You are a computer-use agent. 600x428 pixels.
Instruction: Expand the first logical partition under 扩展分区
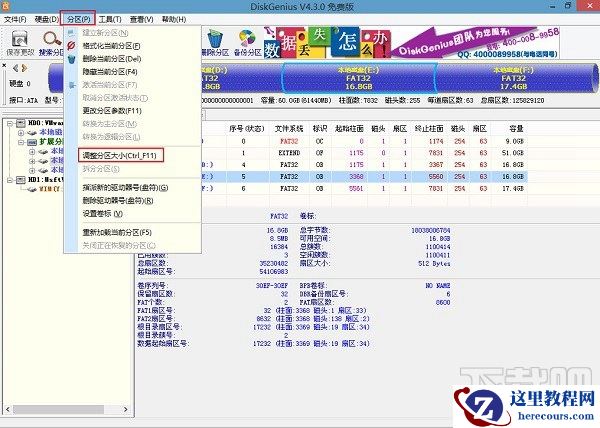(x=32, y=151)
